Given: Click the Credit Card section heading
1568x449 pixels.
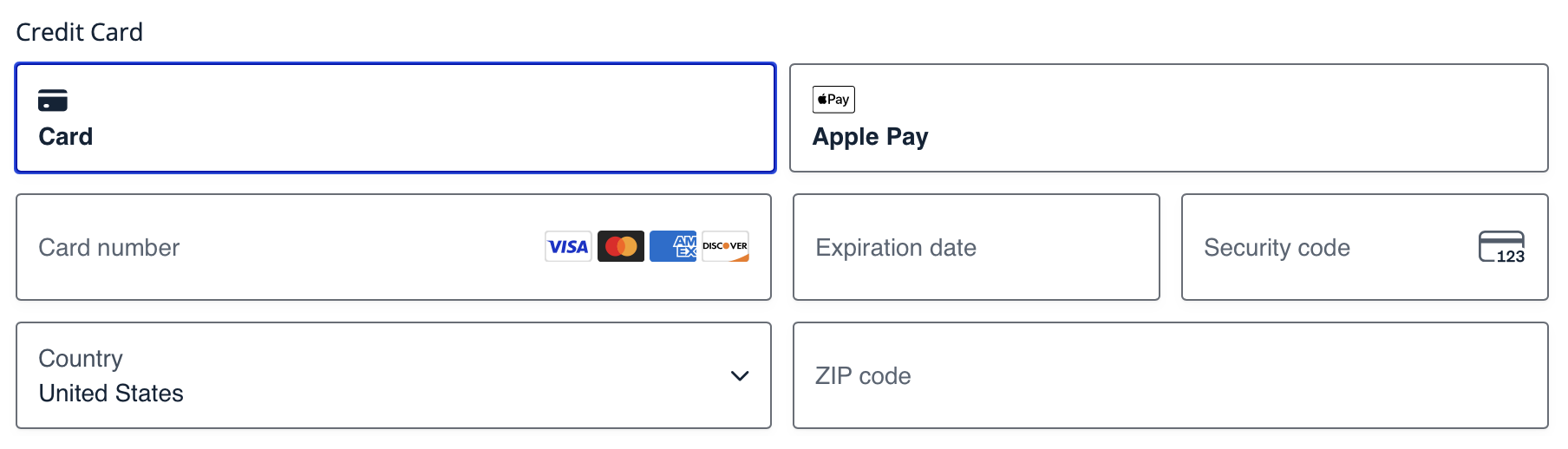Looking at the screenshot, I should tap(80, 33).
